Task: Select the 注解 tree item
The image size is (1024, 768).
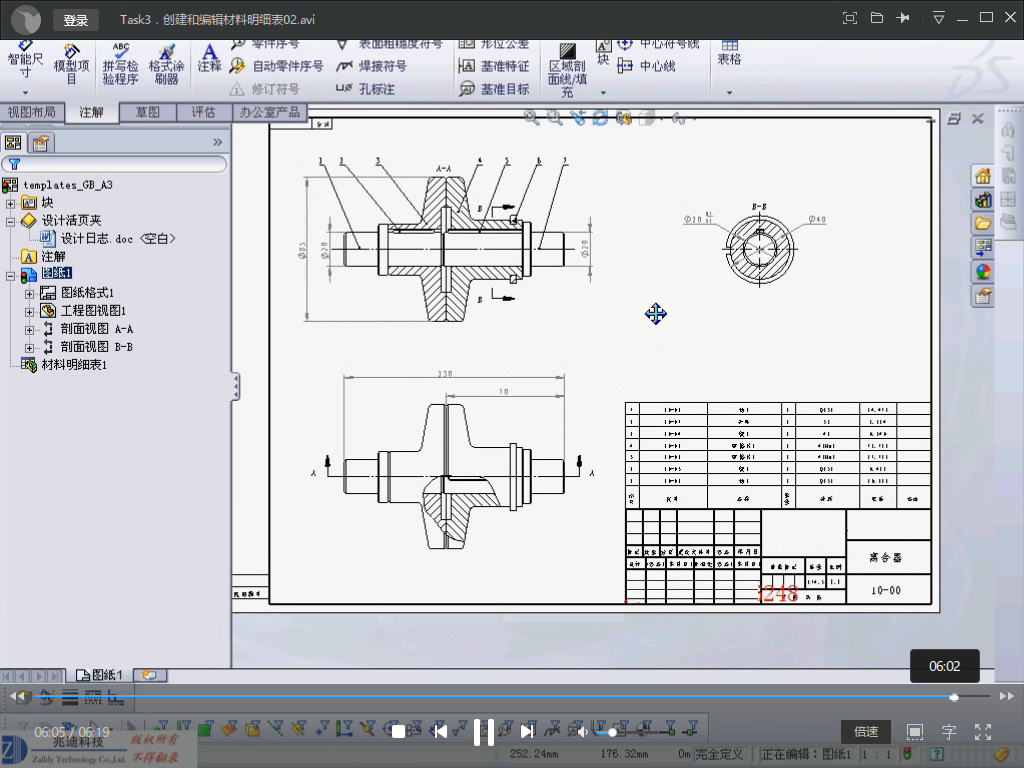Action: coord(53,257)
